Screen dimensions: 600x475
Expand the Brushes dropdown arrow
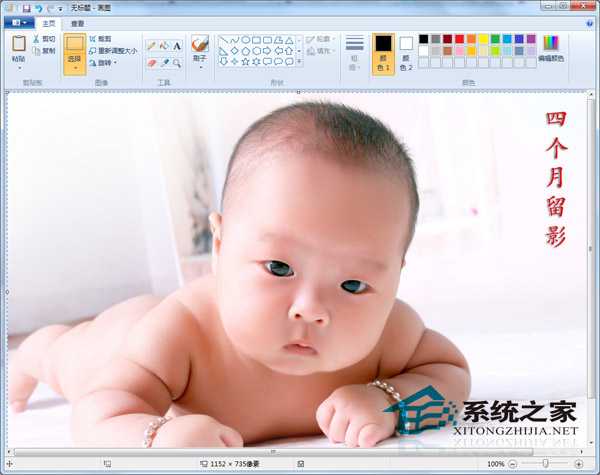[x=200, y=68]
